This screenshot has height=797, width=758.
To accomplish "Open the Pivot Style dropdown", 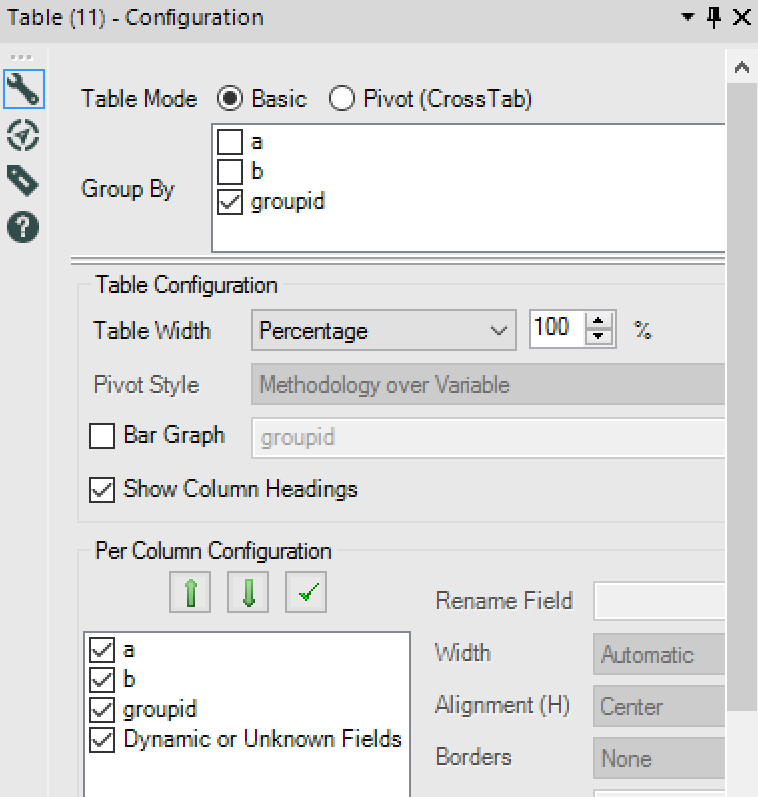I will click(488, 384).
